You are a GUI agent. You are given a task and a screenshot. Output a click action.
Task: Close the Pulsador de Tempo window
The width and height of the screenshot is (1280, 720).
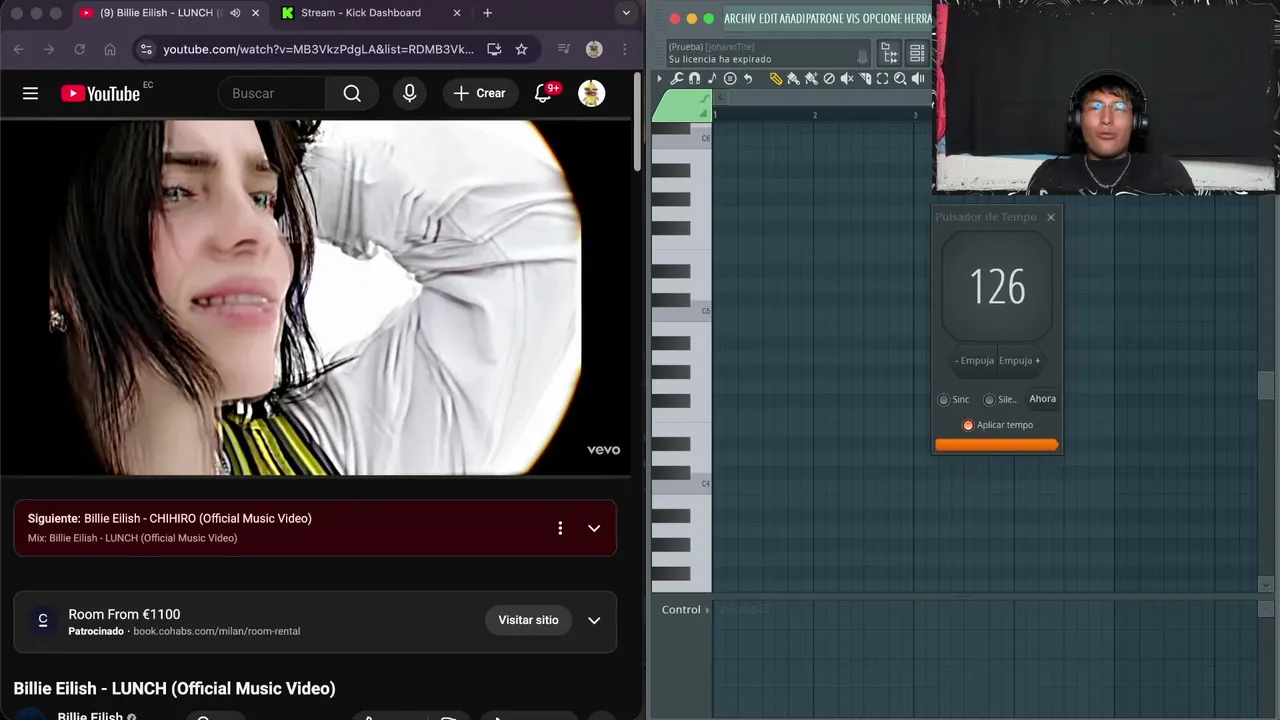click(x=1050, y=217)
